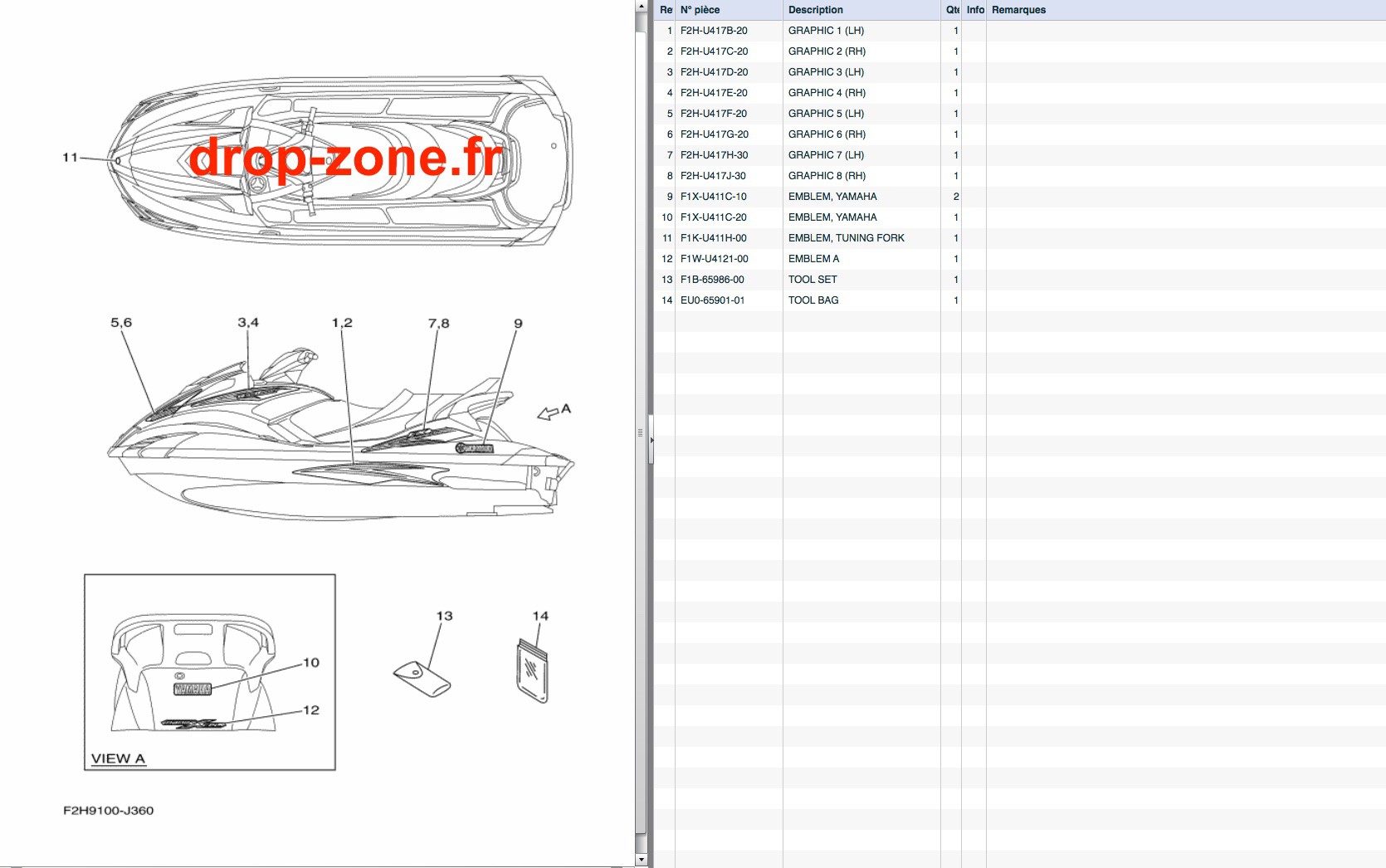This screenshot has height=868, width=1386.
Task: Click the tool bag drawing labeled 14
Action: [x=533, y=671]
